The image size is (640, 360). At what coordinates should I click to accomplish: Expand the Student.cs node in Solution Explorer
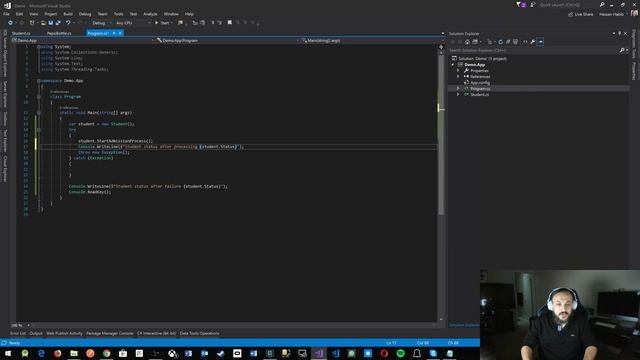coord(458,94)
